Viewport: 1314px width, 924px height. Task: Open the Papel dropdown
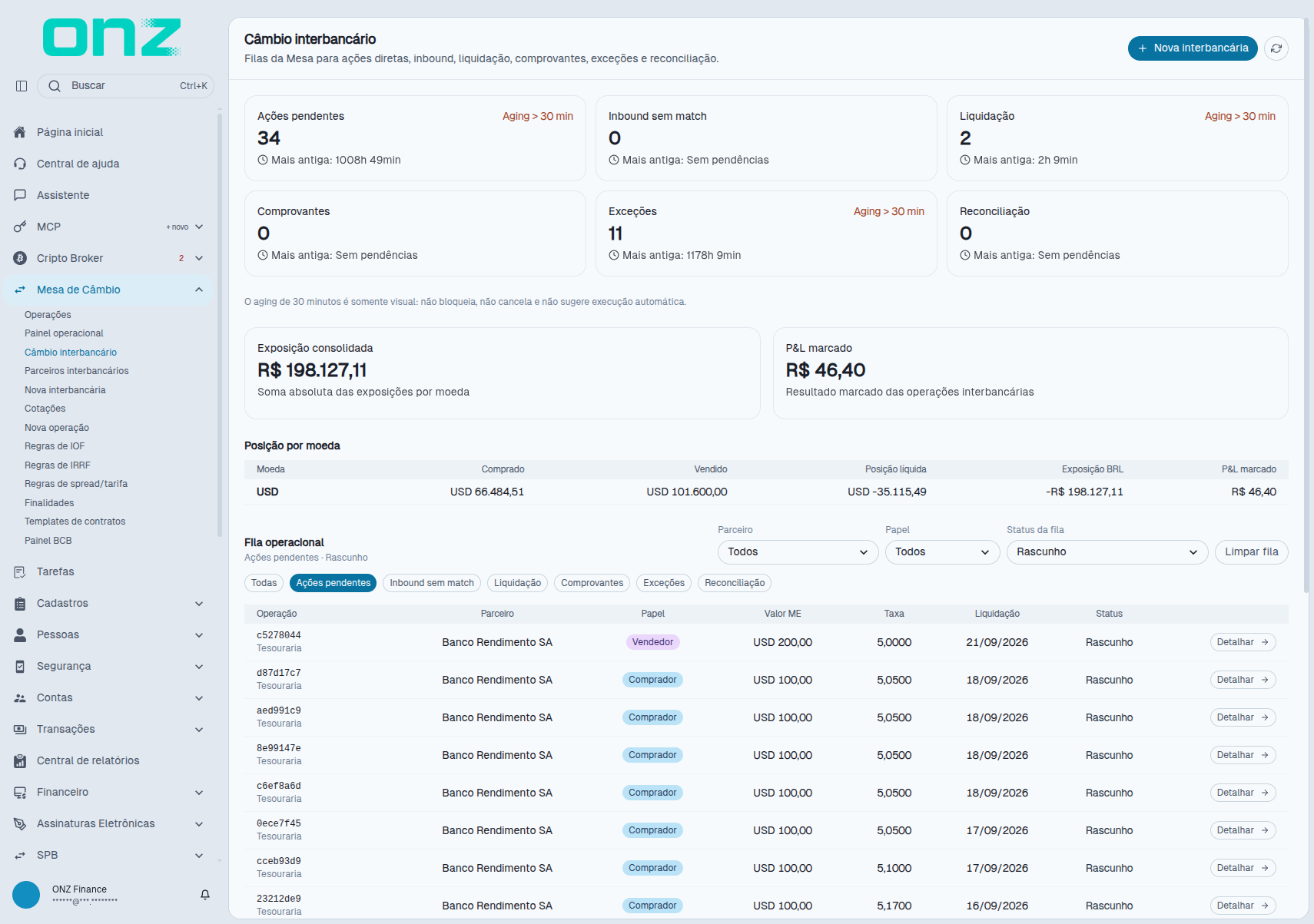(x=942, y=552)
